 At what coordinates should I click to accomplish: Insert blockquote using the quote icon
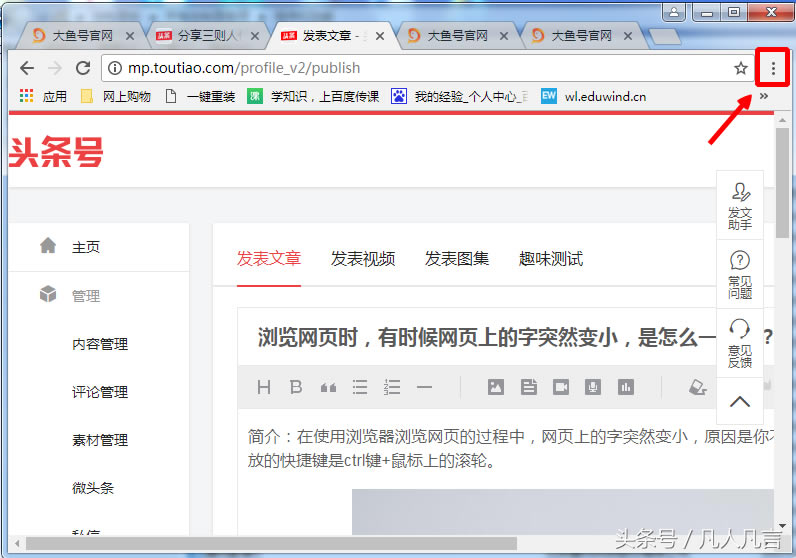[x=328, y=387]
